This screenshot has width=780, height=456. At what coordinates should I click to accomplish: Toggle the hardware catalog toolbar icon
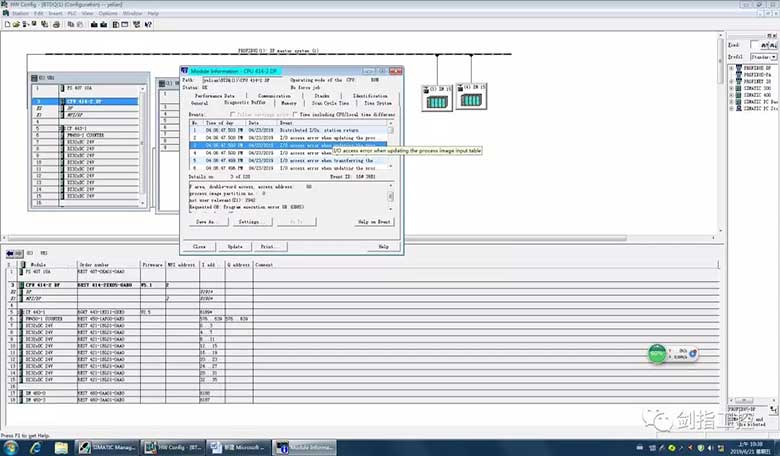pyautogui.click(x=115, y=24)
